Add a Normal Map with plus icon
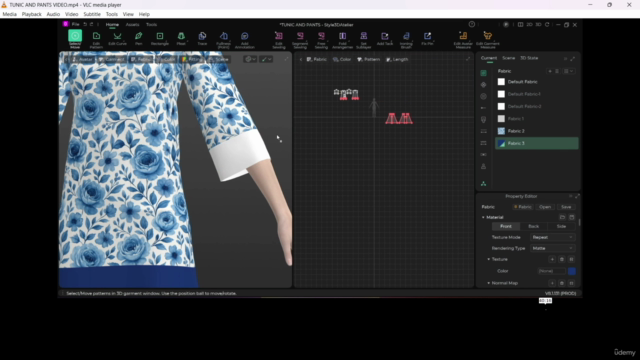Viewport: 640px width, 360px height. tap(552, 283)
